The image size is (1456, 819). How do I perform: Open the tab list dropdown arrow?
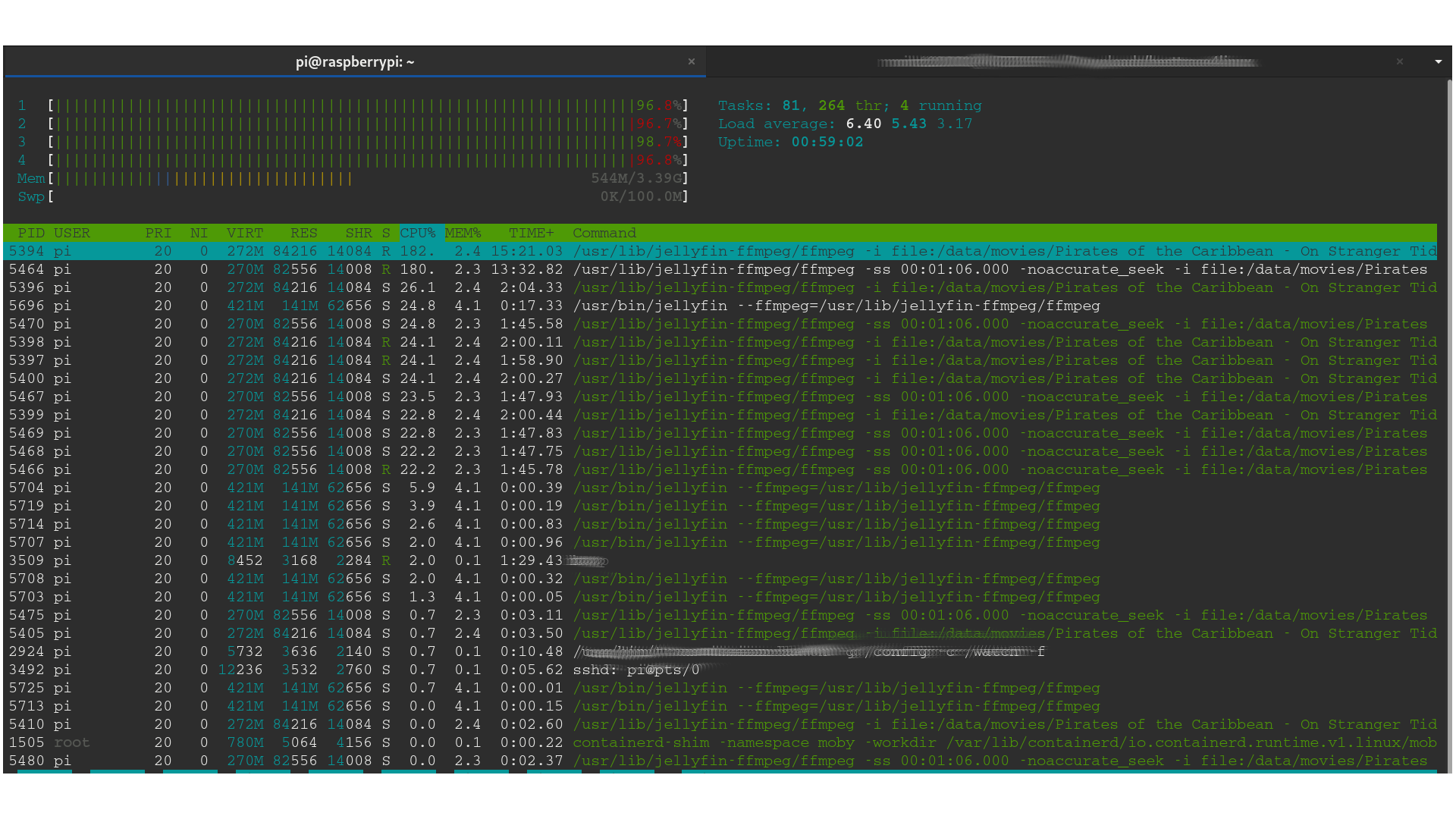[1438, 61]
